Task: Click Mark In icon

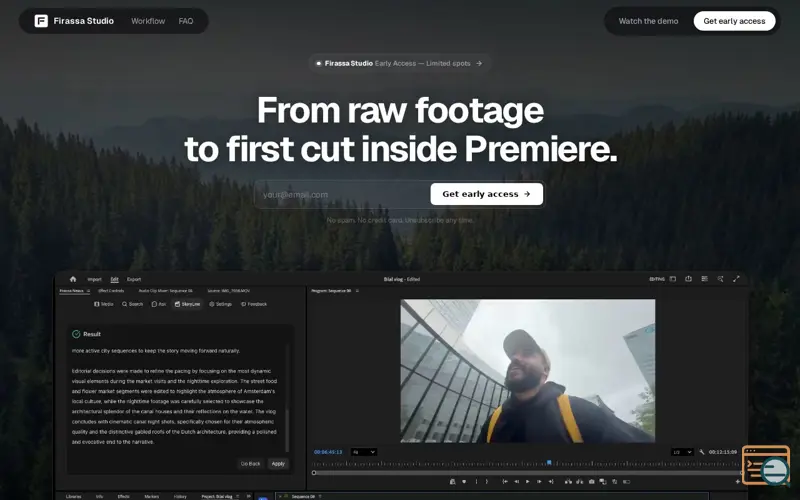Action: pyautogui.click(x=476, y=482)
